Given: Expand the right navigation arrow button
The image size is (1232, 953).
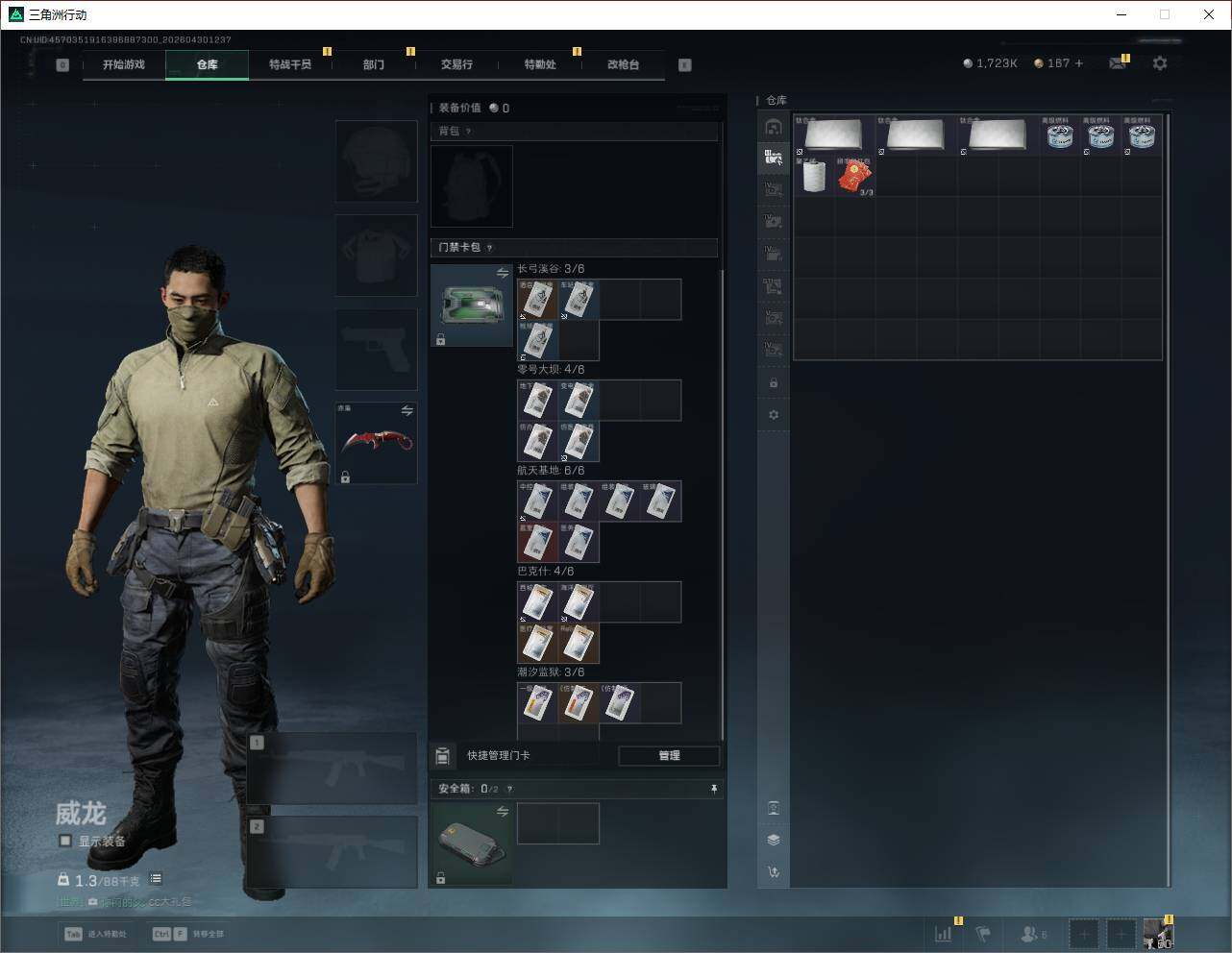Looking at the screenshot, I should [684, 65].
